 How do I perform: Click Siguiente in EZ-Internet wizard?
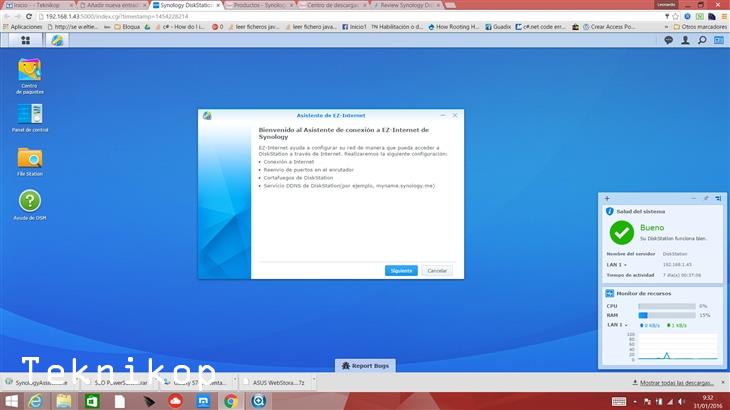[401, 271]
